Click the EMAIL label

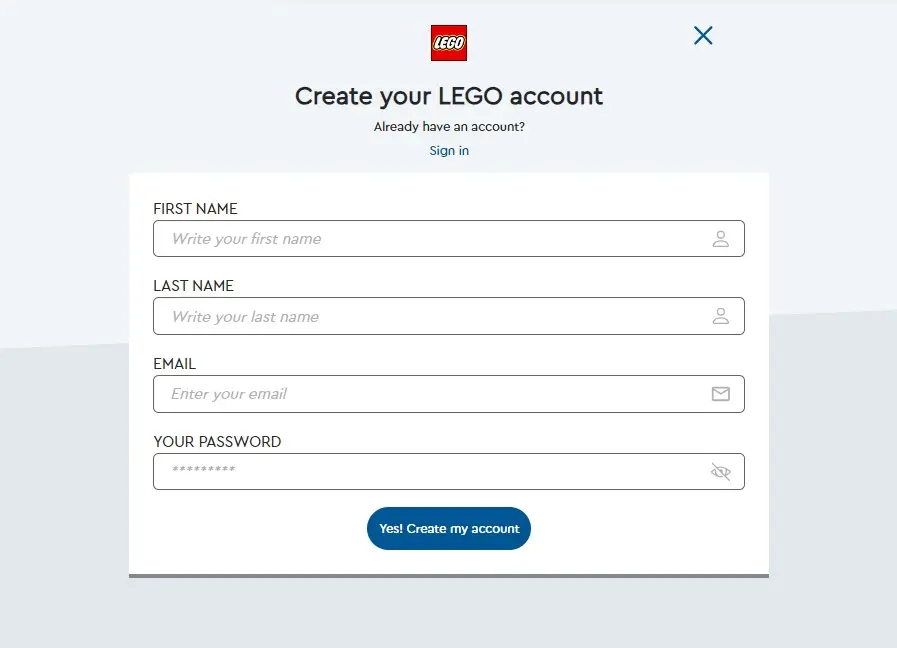pyautogui.click(x=174, y=364)
